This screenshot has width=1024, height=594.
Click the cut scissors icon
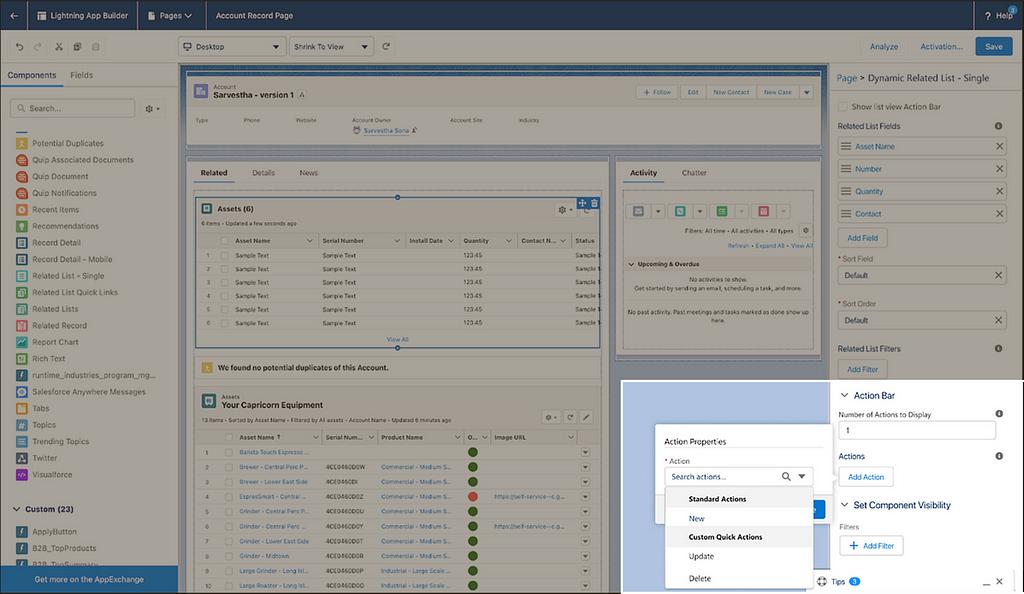click(x=59, y=47)
